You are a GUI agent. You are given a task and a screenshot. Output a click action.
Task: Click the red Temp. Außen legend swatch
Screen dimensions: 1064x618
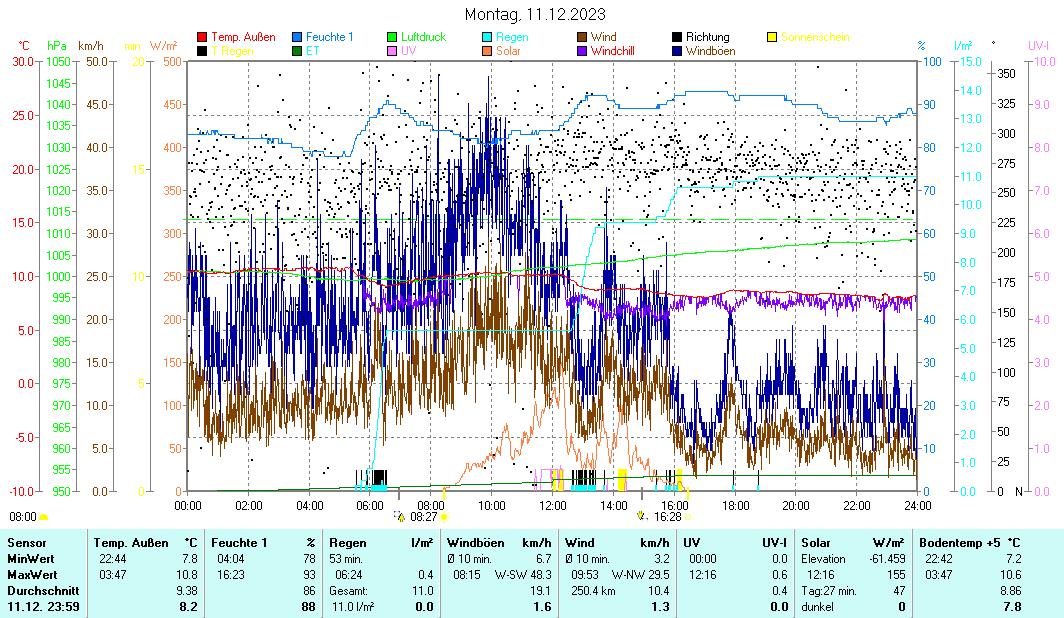tap(202, 37)
